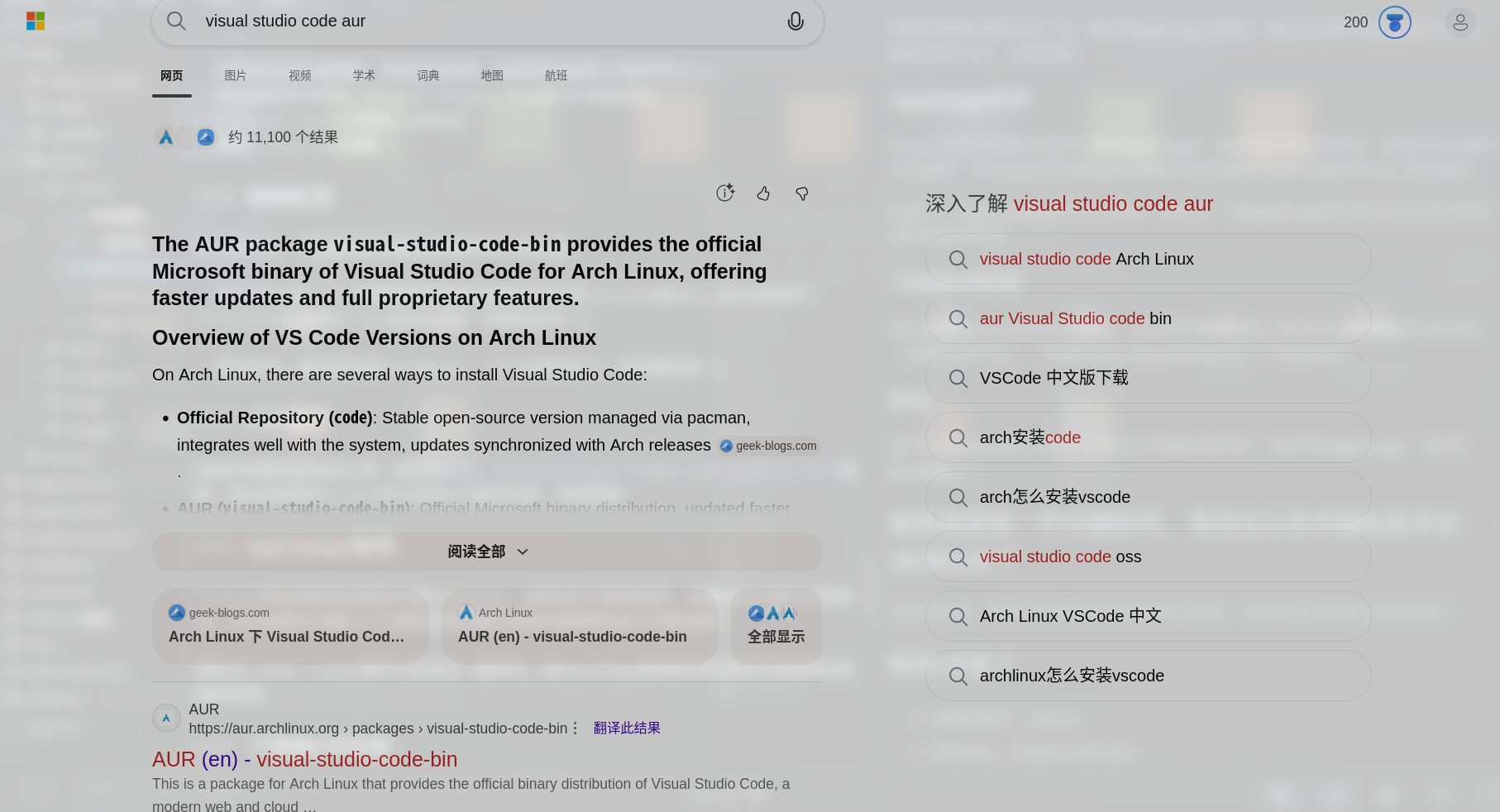
Task: Click the AI answer info sparkle icon
Action: tap(725, 193)
